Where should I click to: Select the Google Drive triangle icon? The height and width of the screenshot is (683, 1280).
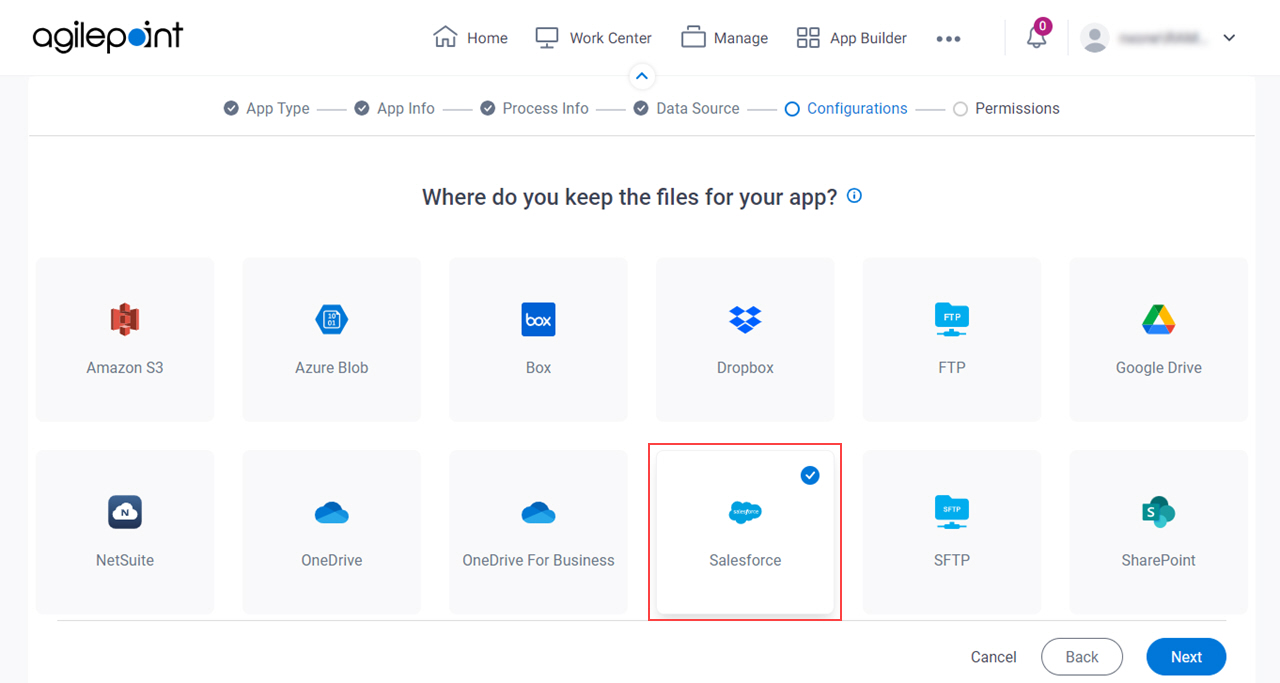point(1159,320)
